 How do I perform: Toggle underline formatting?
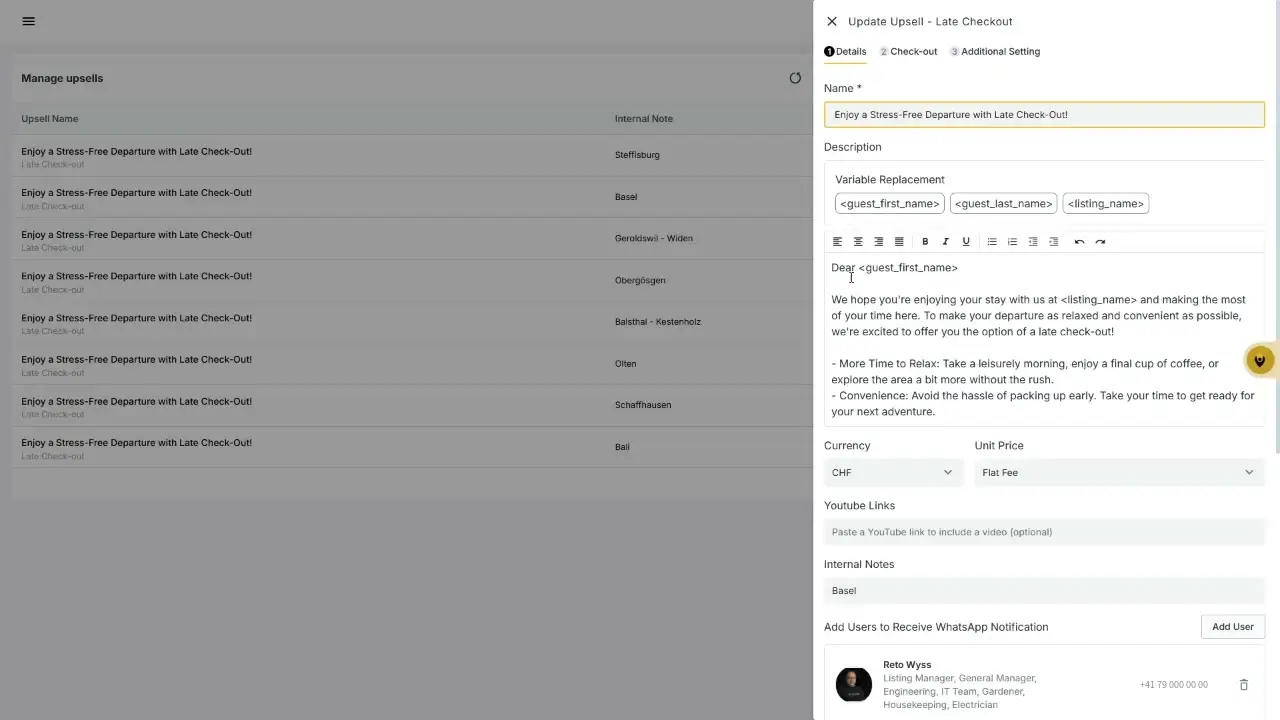coord(966,242)
